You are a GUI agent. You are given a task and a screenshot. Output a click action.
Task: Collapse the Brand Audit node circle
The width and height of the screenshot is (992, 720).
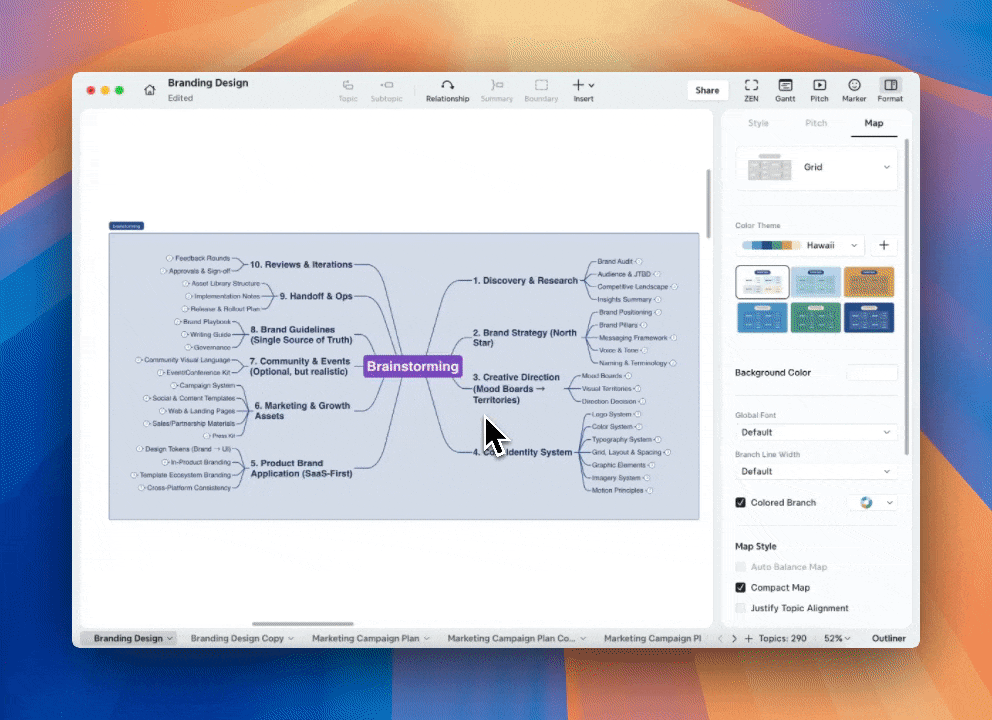(639, 261)
